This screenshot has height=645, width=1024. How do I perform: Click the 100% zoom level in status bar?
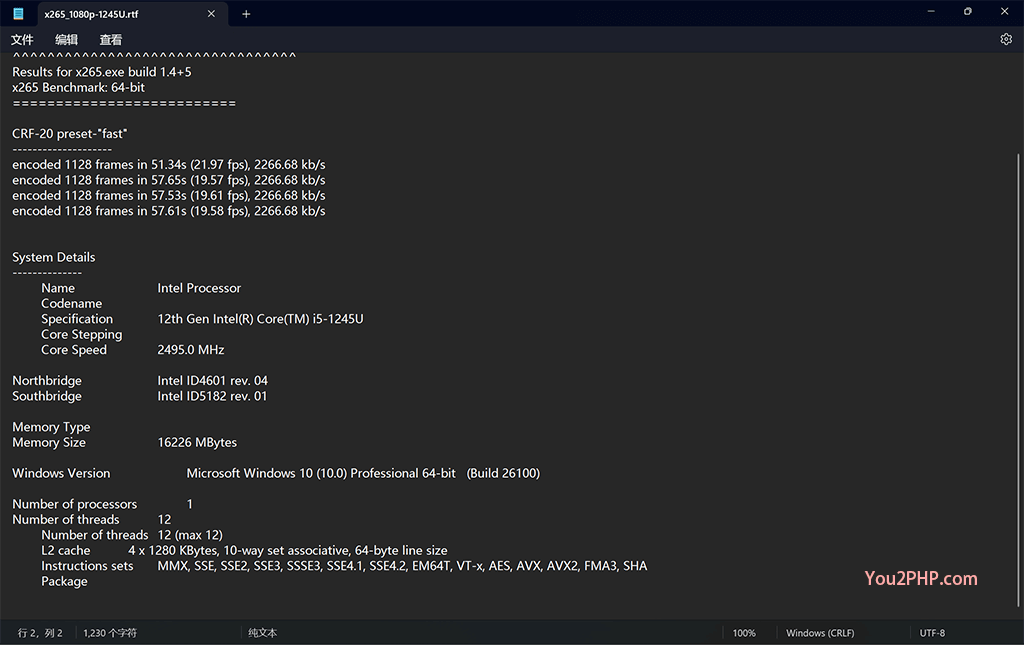coord(744,633)
